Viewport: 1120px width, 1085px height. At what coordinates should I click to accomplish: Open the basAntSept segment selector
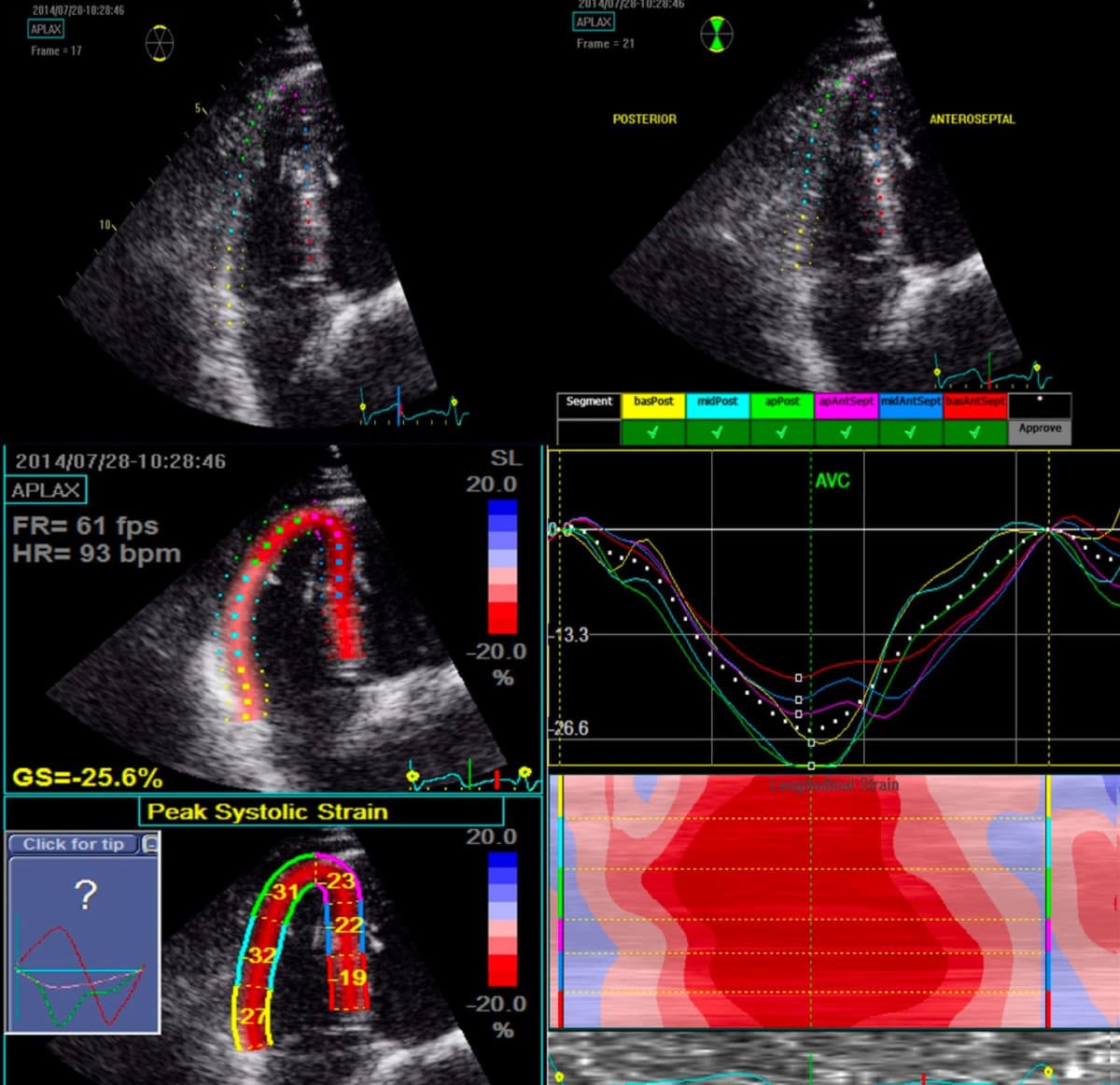click(975, 400)
